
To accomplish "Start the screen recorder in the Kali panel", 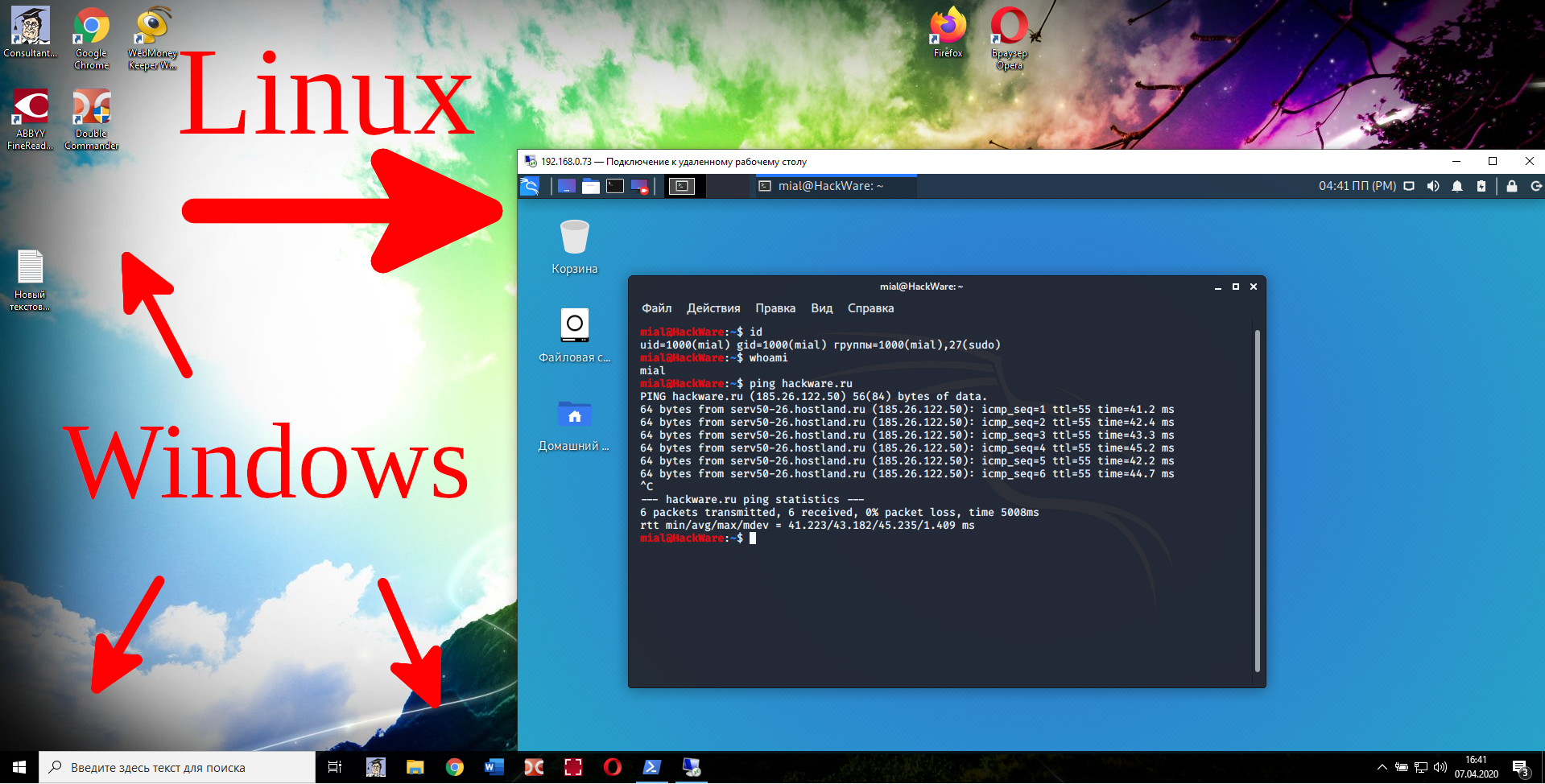I will [x=639, y=186].
